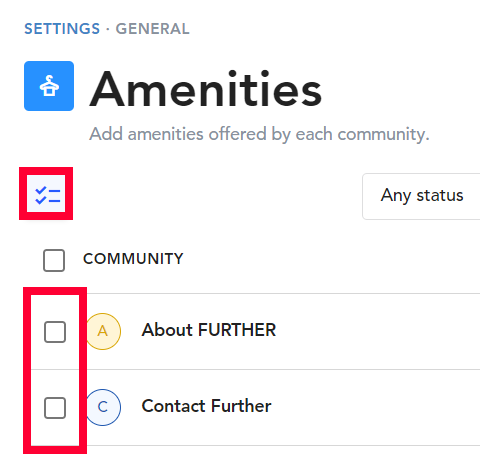Image resolution: width=480 pixels, height=454 pixels.
Task: Click the yellow 'A' community avatar
Action: tap(103, 331)
